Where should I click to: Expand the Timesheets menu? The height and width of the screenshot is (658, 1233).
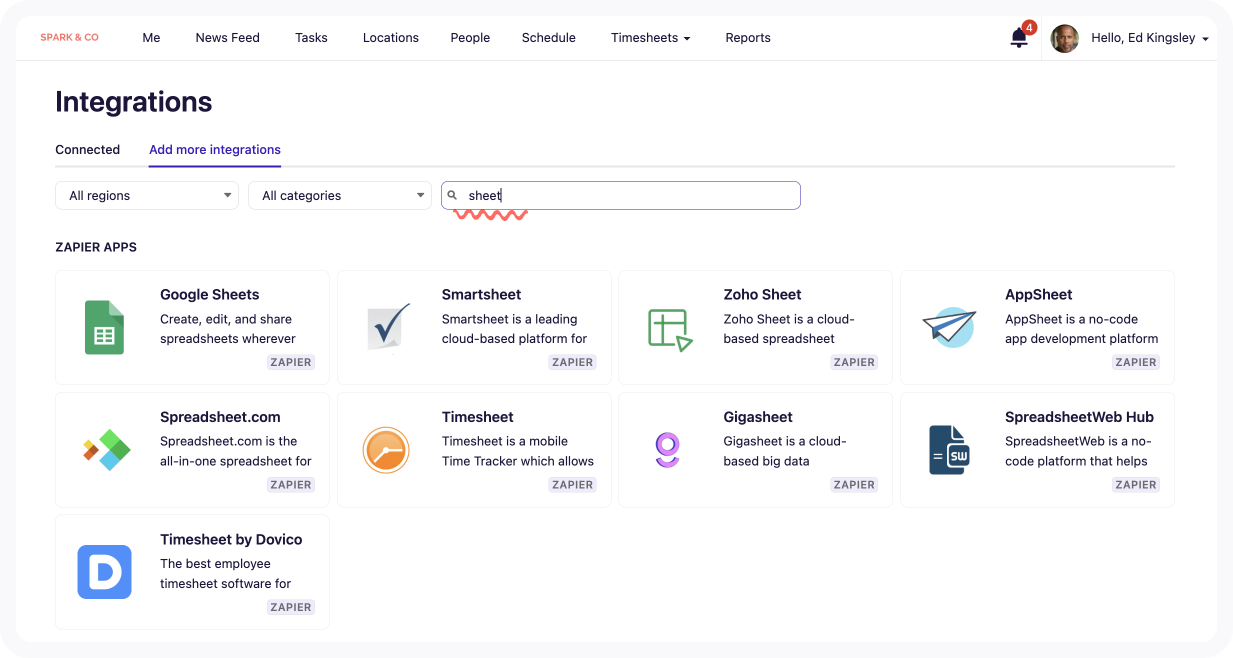[x=651, y=38]
